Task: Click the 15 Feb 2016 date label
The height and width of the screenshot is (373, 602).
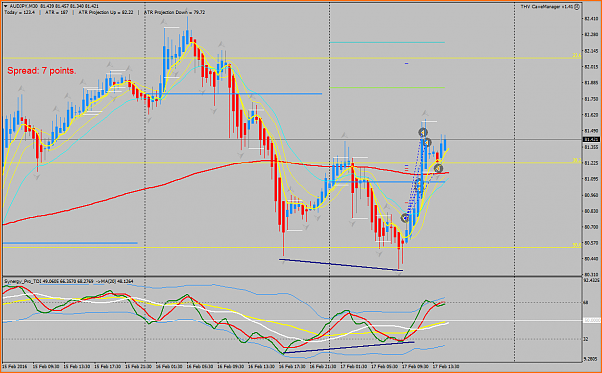Action: [14, 366]
